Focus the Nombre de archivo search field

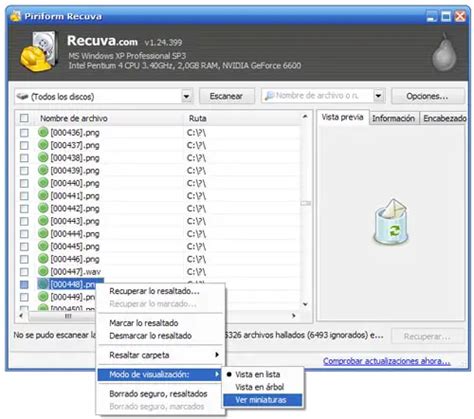[323, 96]
